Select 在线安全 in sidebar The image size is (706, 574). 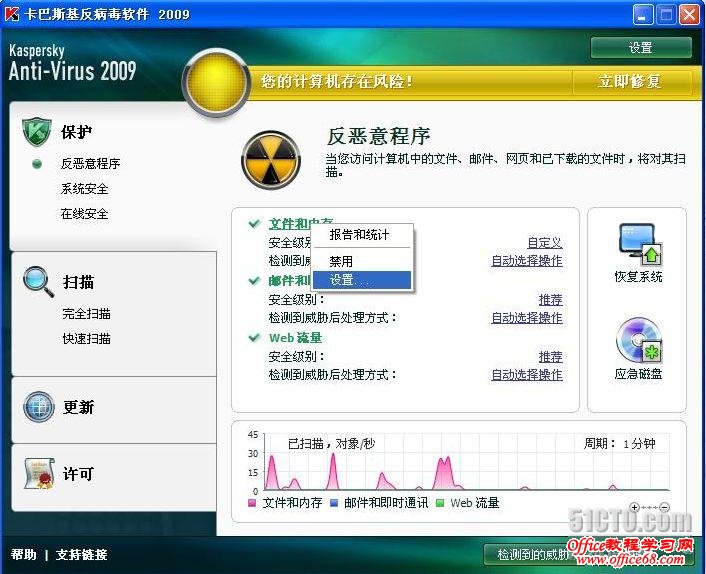tap(84, 214)
